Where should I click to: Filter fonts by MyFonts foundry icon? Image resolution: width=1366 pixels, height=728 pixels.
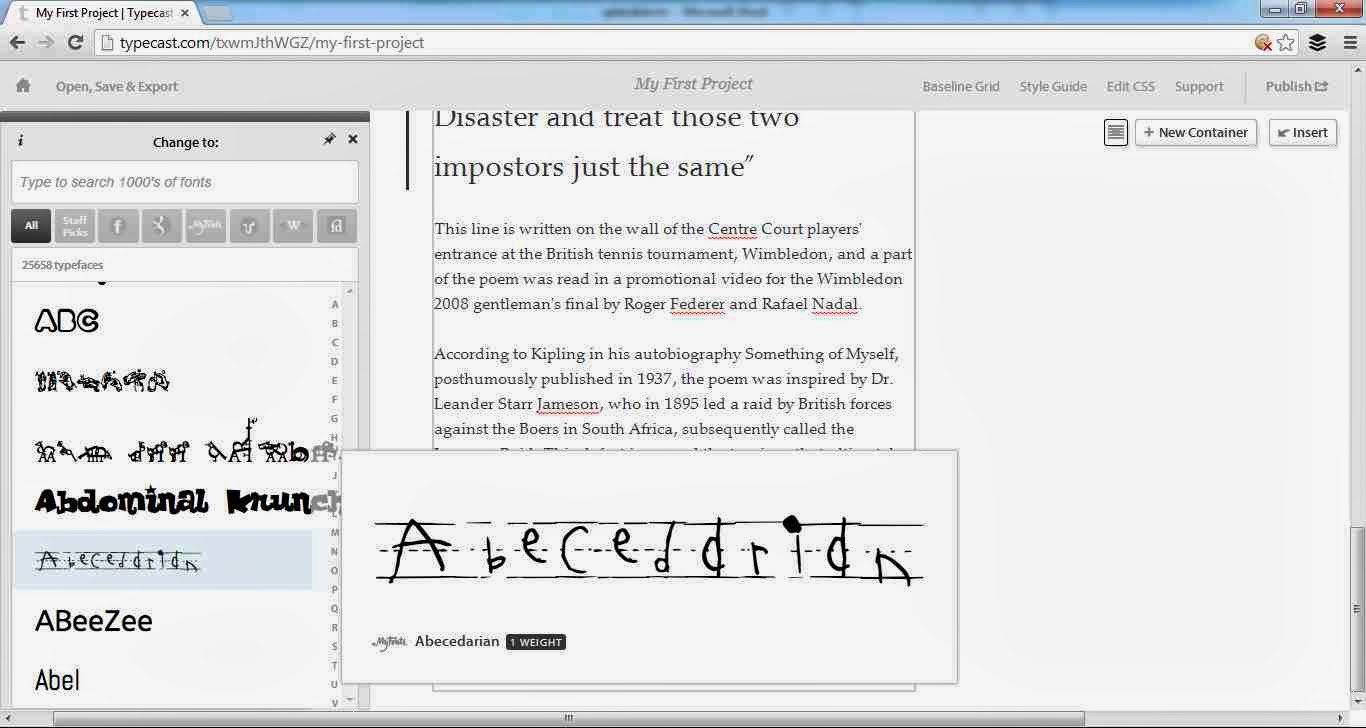point(205,226)
